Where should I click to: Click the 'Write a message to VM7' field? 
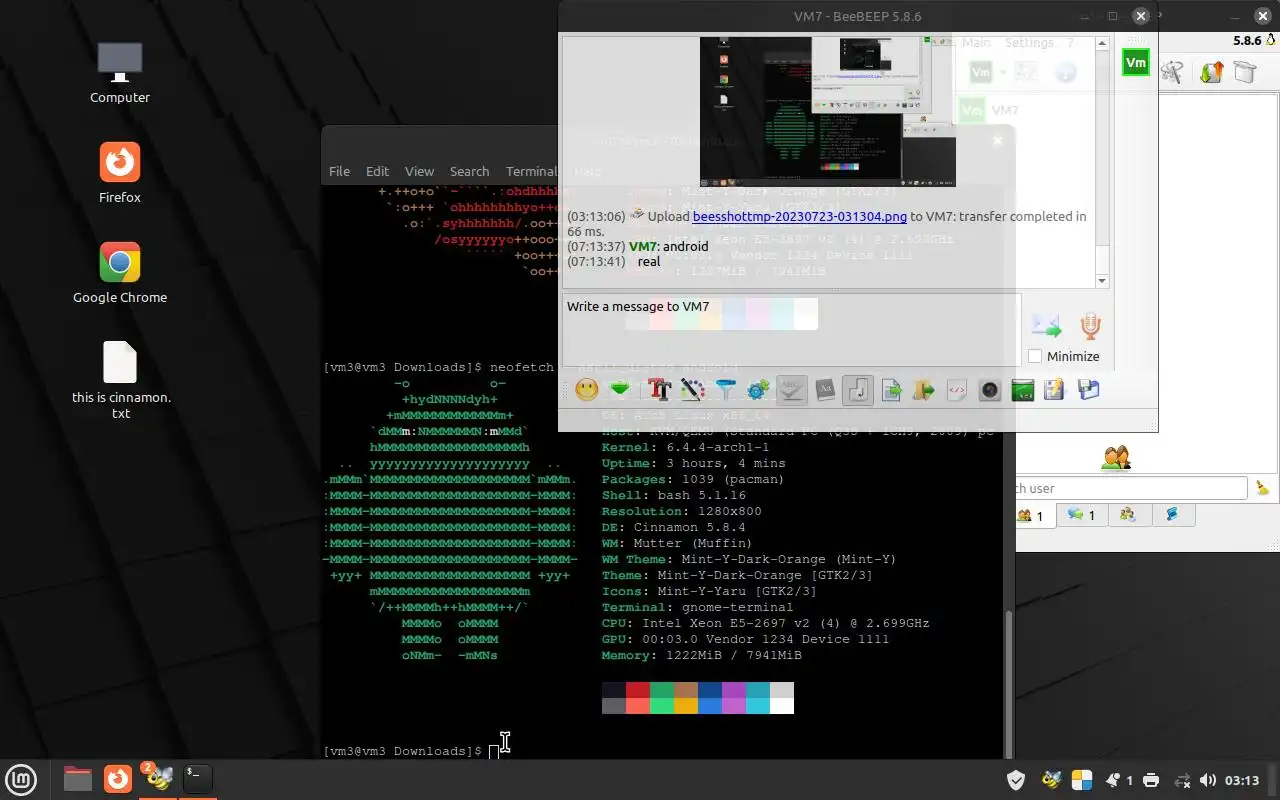[791, 329]
